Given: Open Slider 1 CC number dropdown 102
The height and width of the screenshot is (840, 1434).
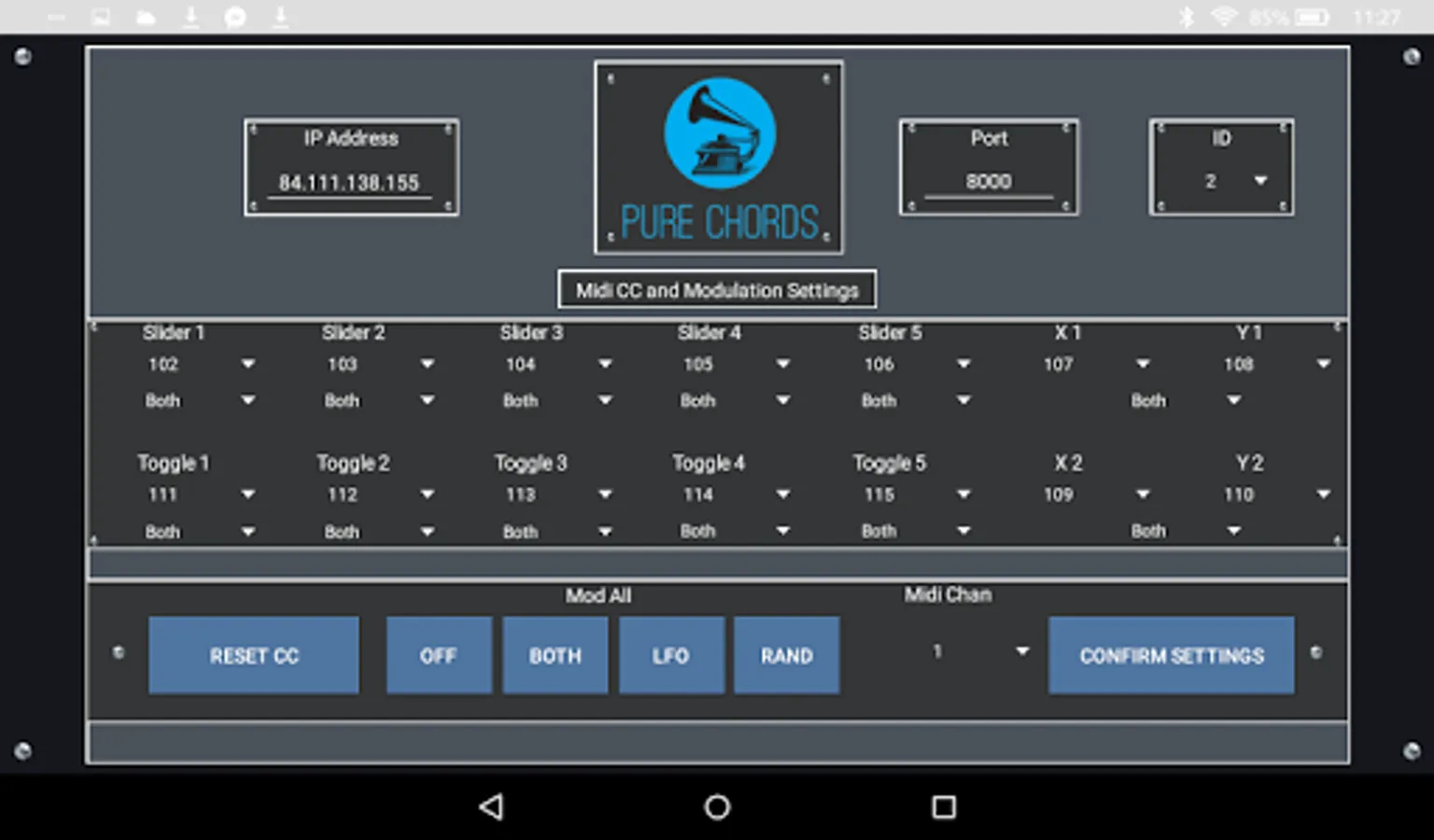Looking at the screenshot, I should point(200,364).
